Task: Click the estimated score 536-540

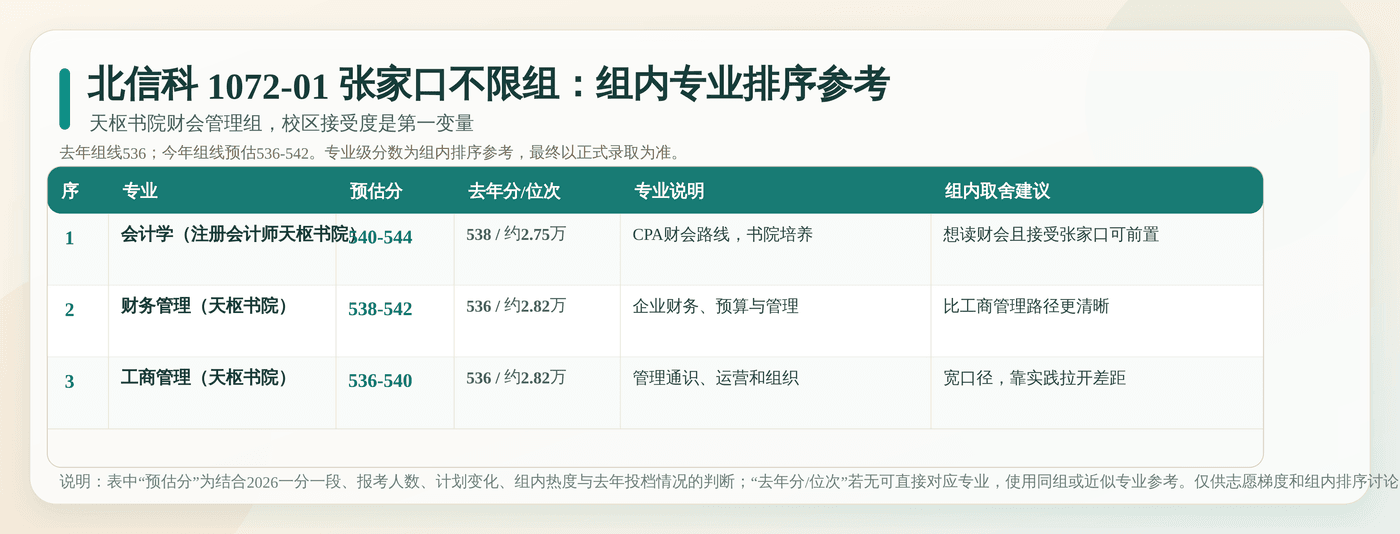Action: [380, 382]
